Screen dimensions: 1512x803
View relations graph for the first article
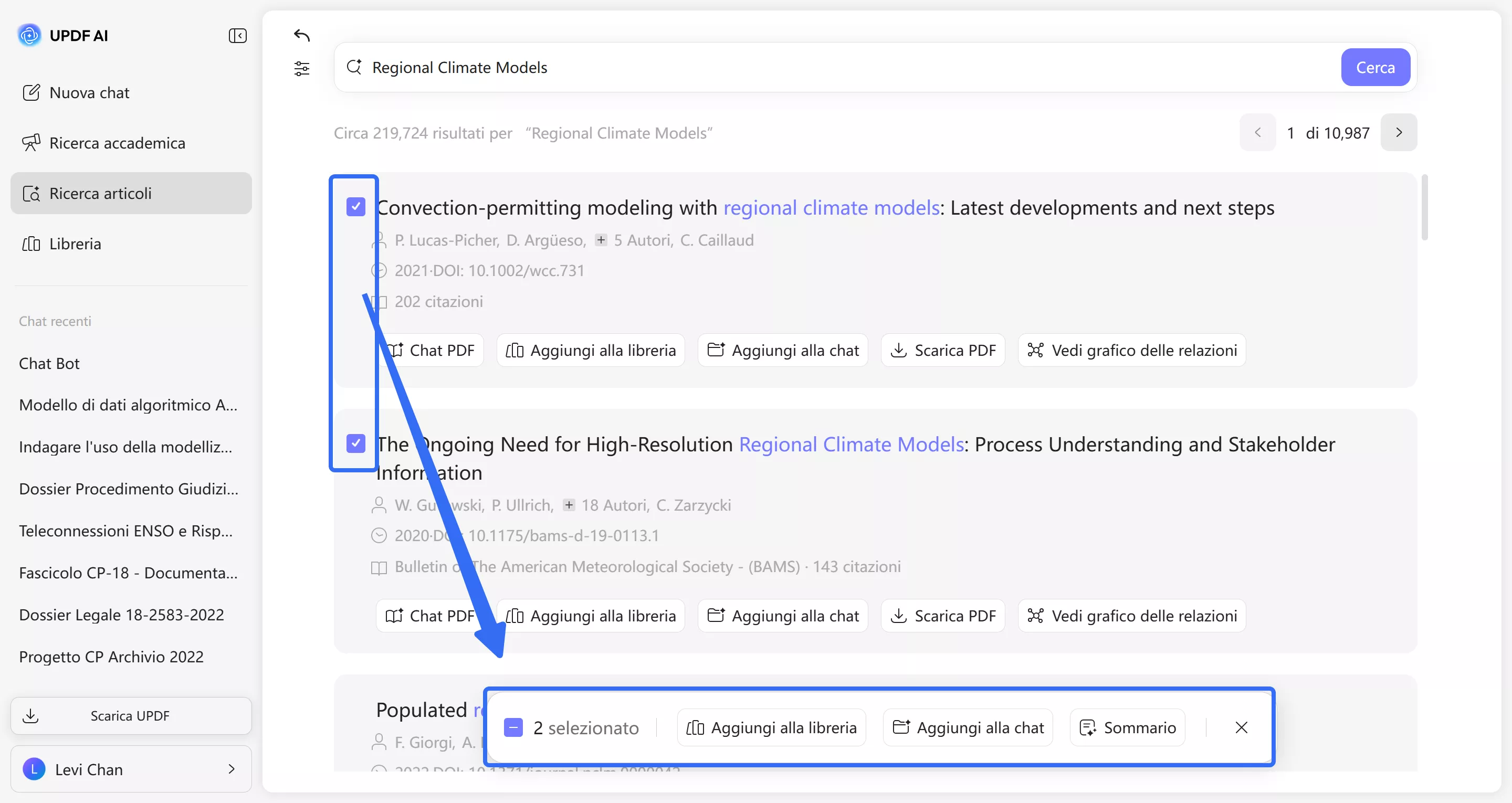point(1132,351)
